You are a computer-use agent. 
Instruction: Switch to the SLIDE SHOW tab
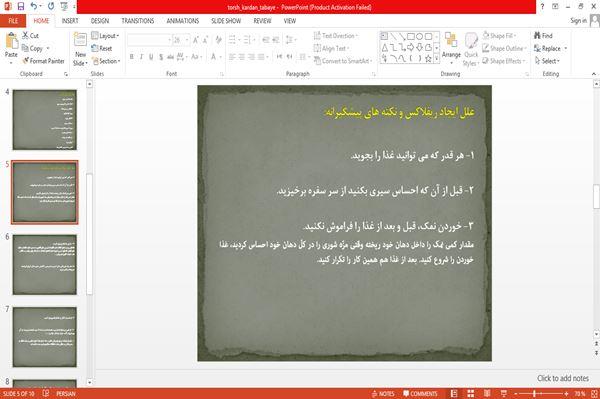click(x=226, y=21)
